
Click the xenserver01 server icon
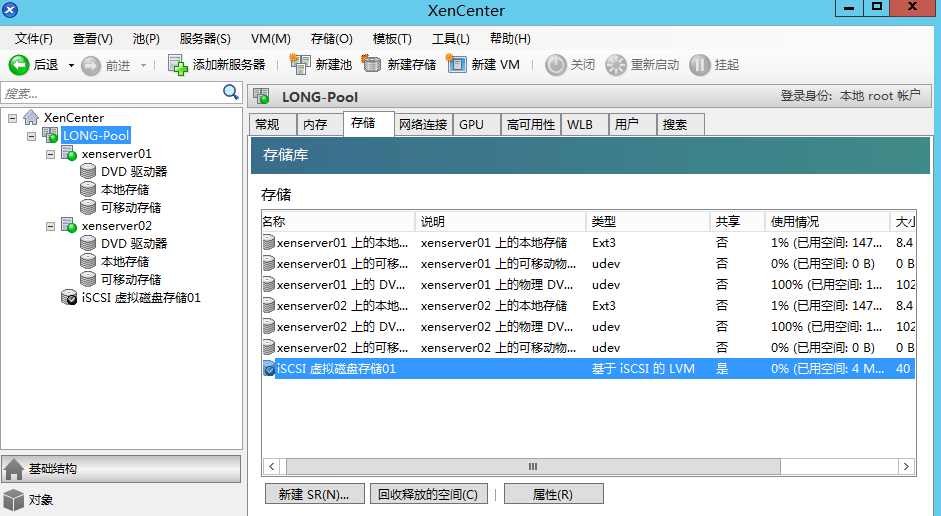click(x=70, y=154)
